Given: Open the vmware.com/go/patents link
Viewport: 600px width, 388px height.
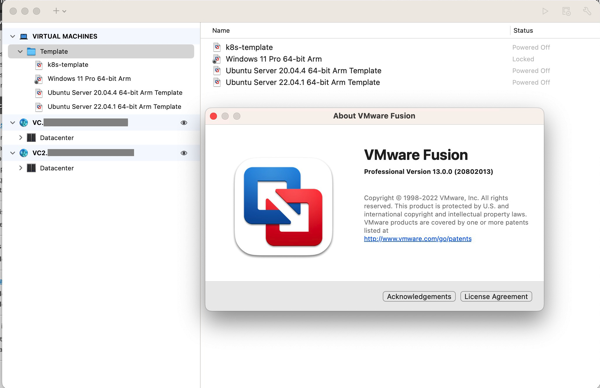Looking at the screenshot, I should pyautogui.click(x=417, y=239).
